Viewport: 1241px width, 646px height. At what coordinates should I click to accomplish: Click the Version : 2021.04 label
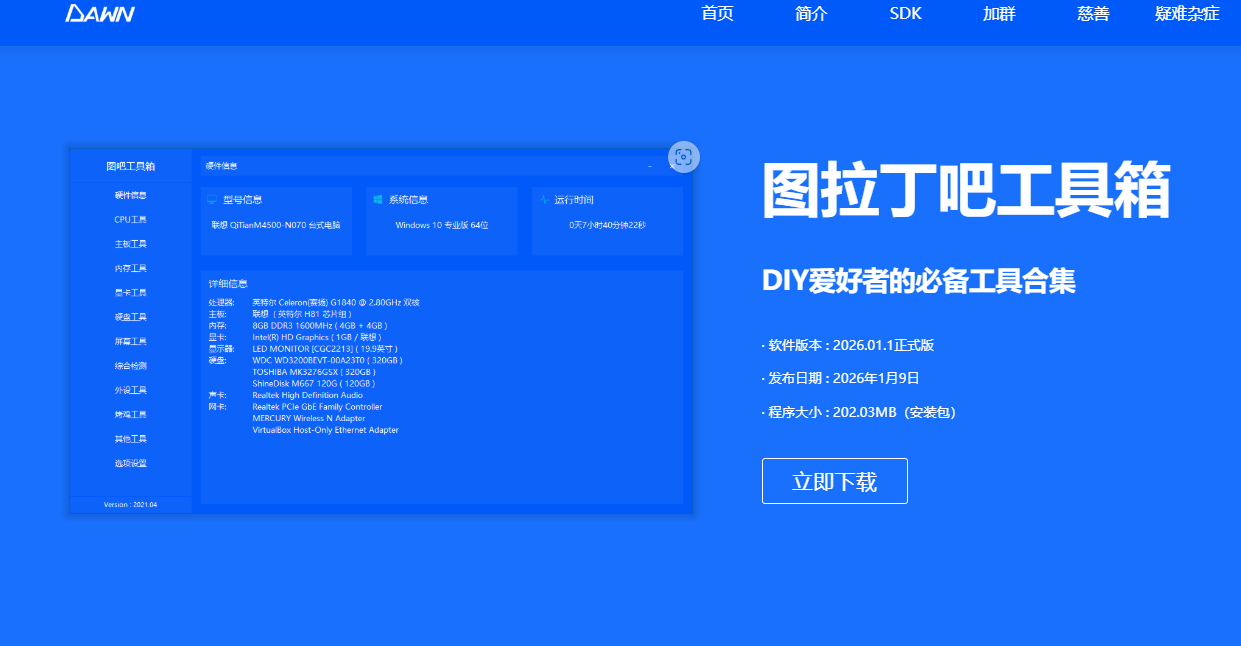[x=131, y=505]
